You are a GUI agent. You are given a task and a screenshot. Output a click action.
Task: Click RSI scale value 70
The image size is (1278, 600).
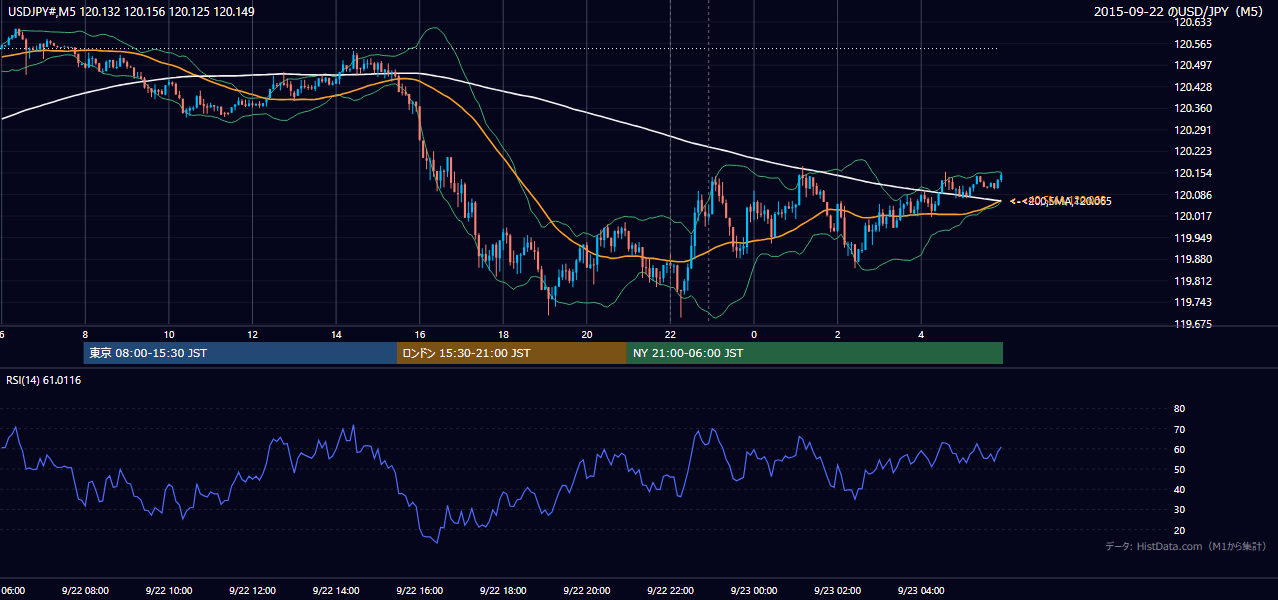[x=1179, y=429]
